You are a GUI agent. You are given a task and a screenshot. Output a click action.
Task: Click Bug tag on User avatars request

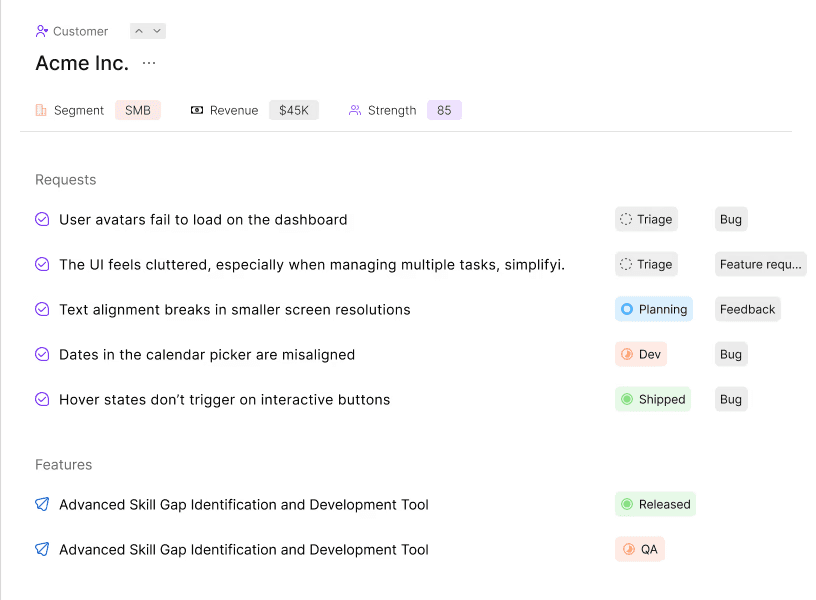(x=731, y=220)
